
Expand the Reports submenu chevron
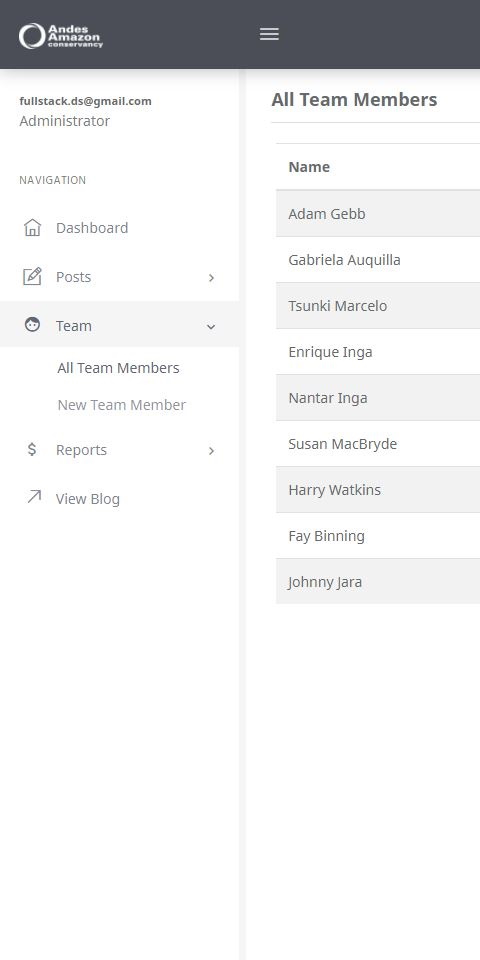211,451
